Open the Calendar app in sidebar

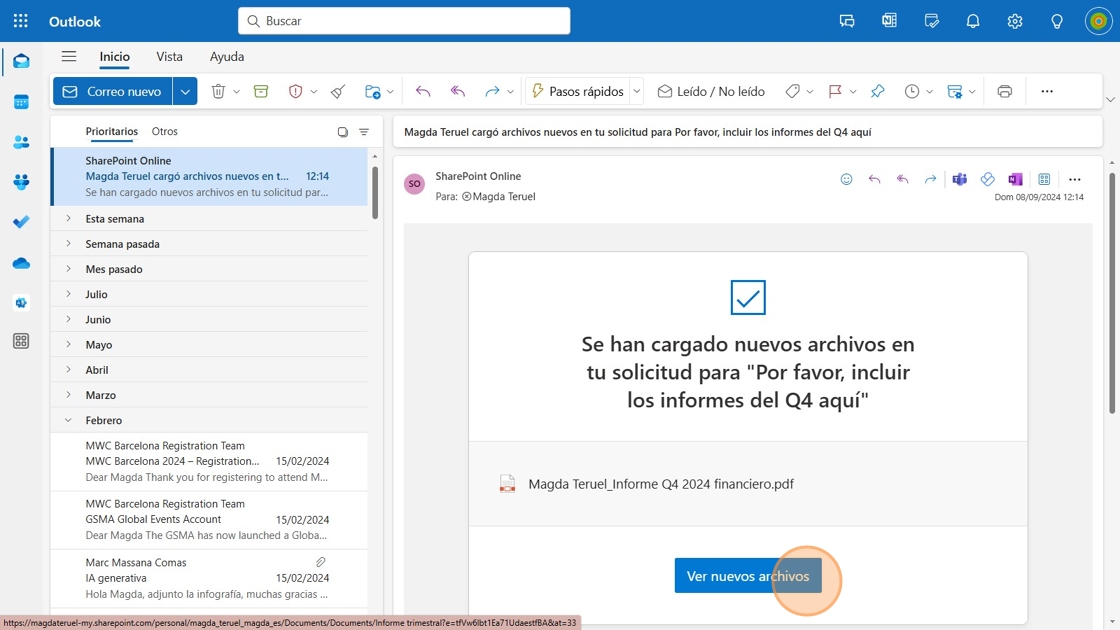21,102
